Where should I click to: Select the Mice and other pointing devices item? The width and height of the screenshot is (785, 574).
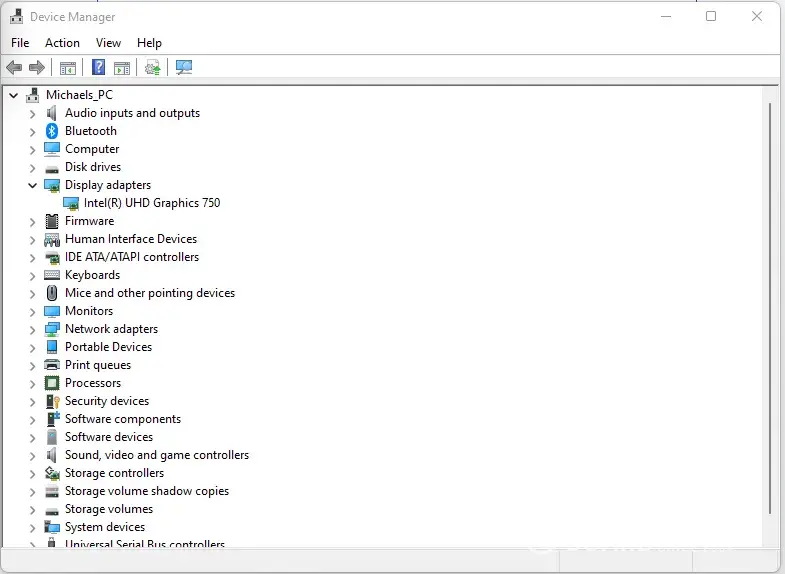pos(150,293)
